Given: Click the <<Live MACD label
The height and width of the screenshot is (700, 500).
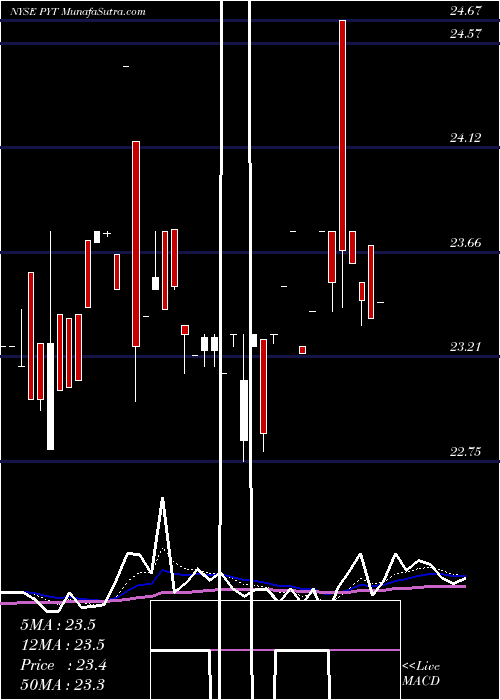Looking at the screenshot, I should pos(421,673).
